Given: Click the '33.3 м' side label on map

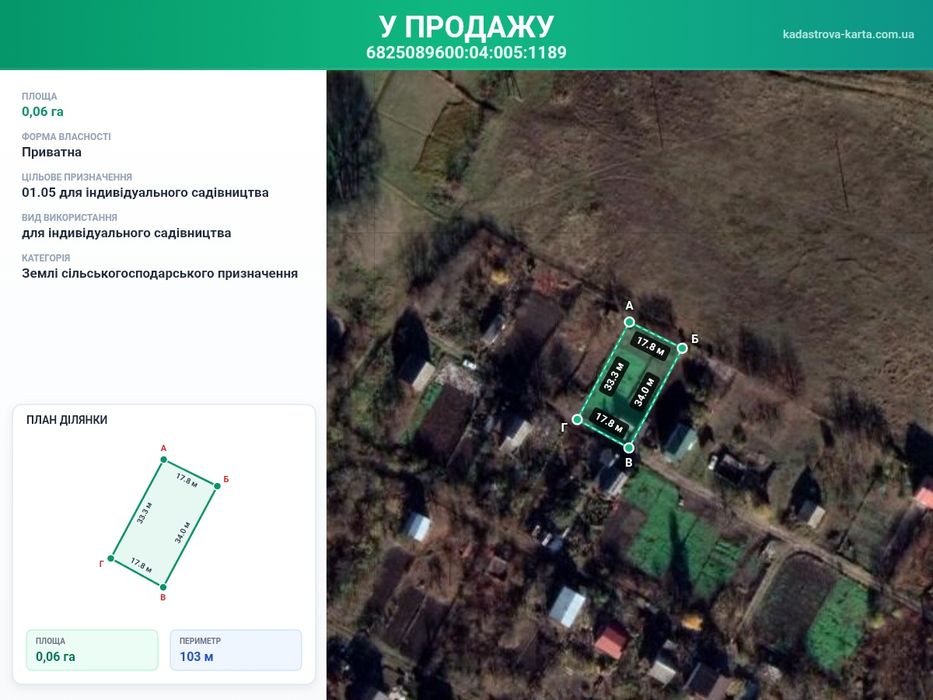Looking at the screenshot, I should pos(613,376).
